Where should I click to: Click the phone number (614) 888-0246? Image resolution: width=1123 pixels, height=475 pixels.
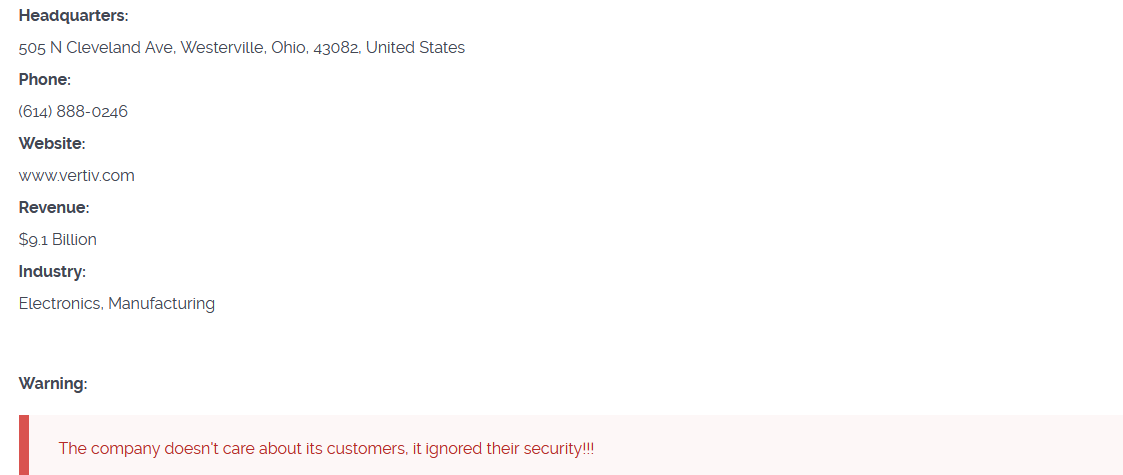point(73,112)
